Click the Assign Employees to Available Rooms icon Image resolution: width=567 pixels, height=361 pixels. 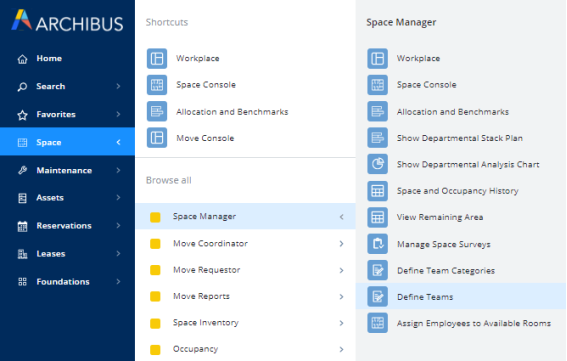378,323
